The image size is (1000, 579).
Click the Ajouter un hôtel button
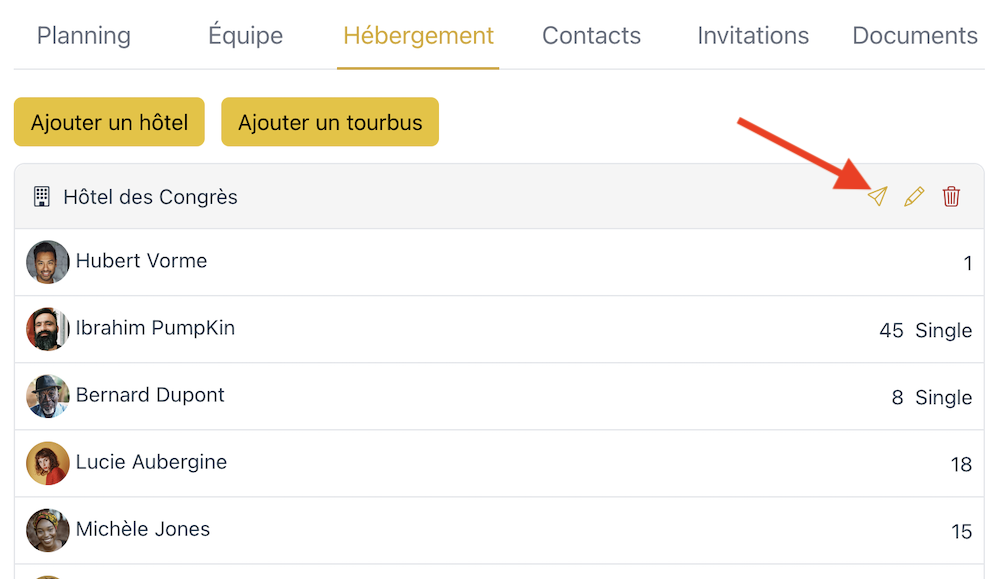click(x=109, y=122)
